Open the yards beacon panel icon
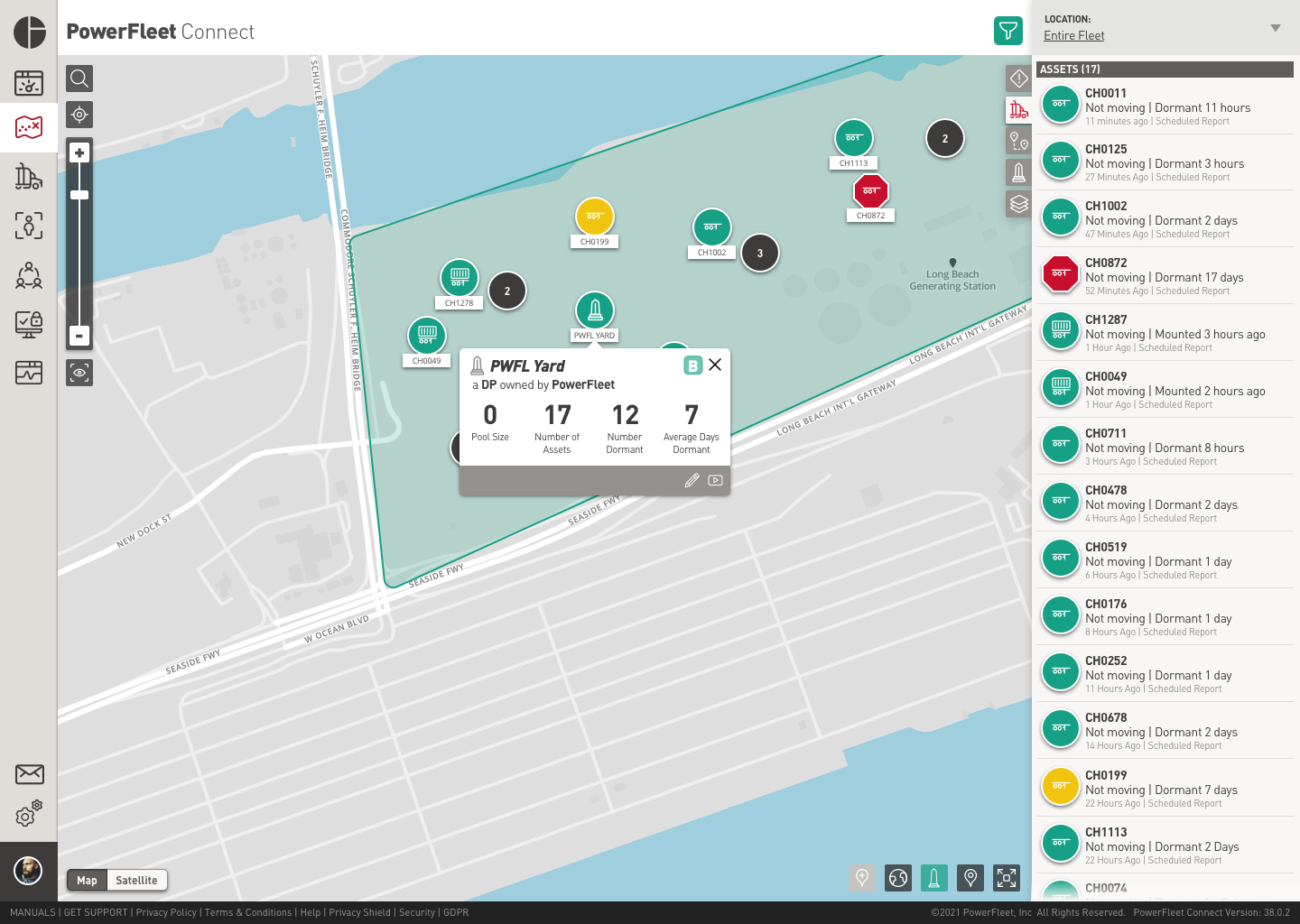Image resolution: width=1300 pixels, height=924 pixels. pyautogui.click(x=1019, y=172)
